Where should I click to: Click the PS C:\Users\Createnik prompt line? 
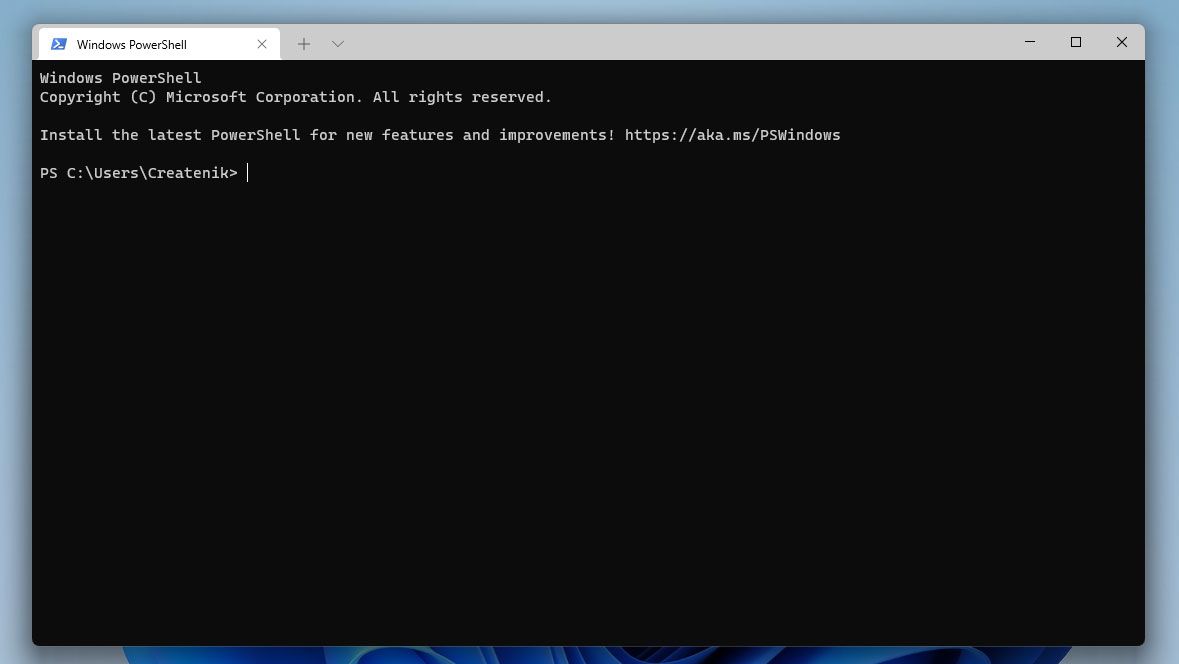pyautogui.click(x=138, y=172)
